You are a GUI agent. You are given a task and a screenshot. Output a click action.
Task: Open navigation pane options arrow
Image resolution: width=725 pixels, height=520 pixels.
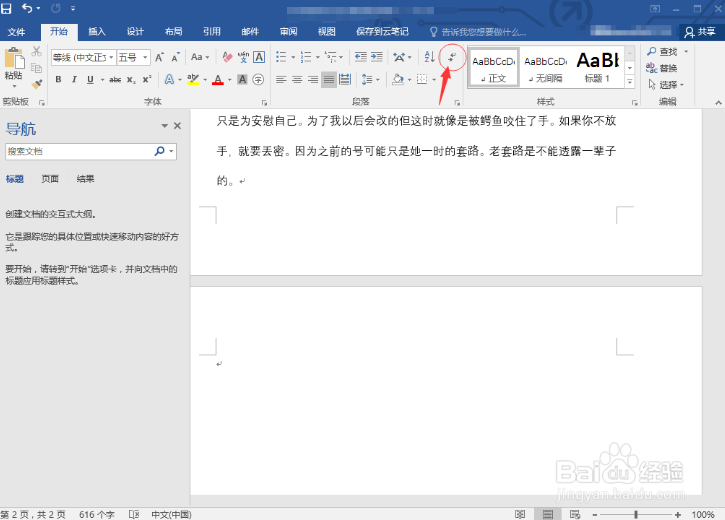(165, 126)
